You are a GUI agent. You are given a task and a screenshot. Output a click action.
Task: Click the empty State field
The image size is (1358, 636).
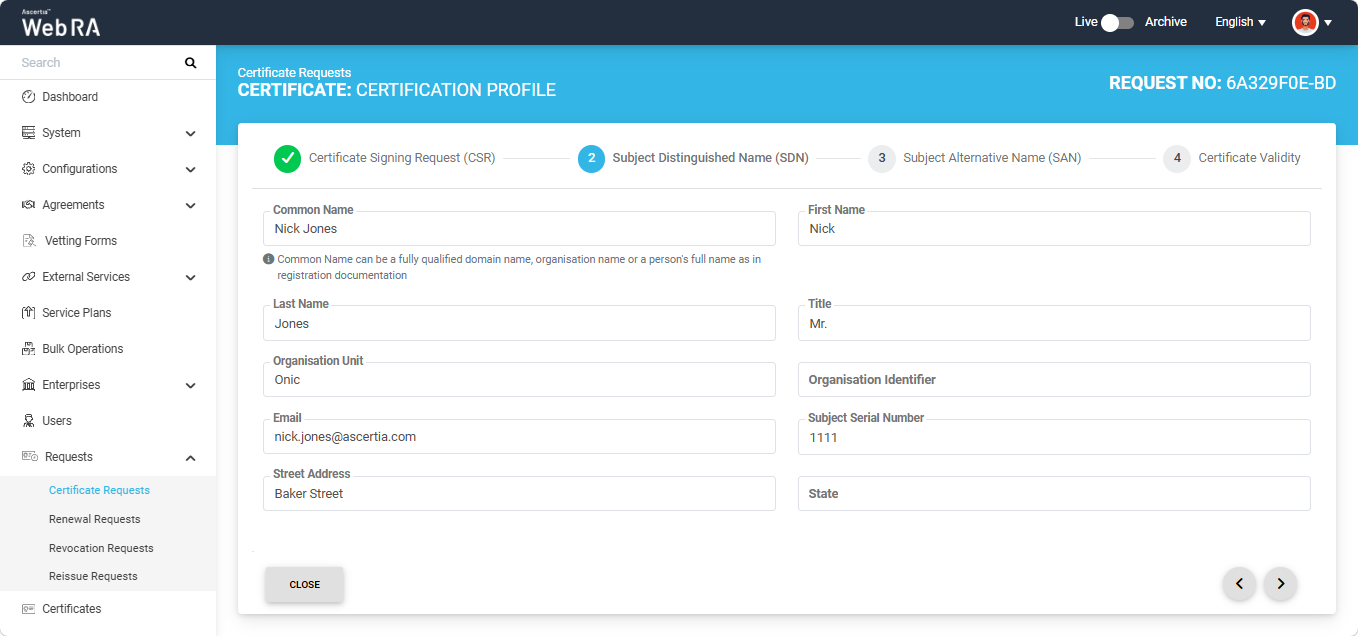1054,493
